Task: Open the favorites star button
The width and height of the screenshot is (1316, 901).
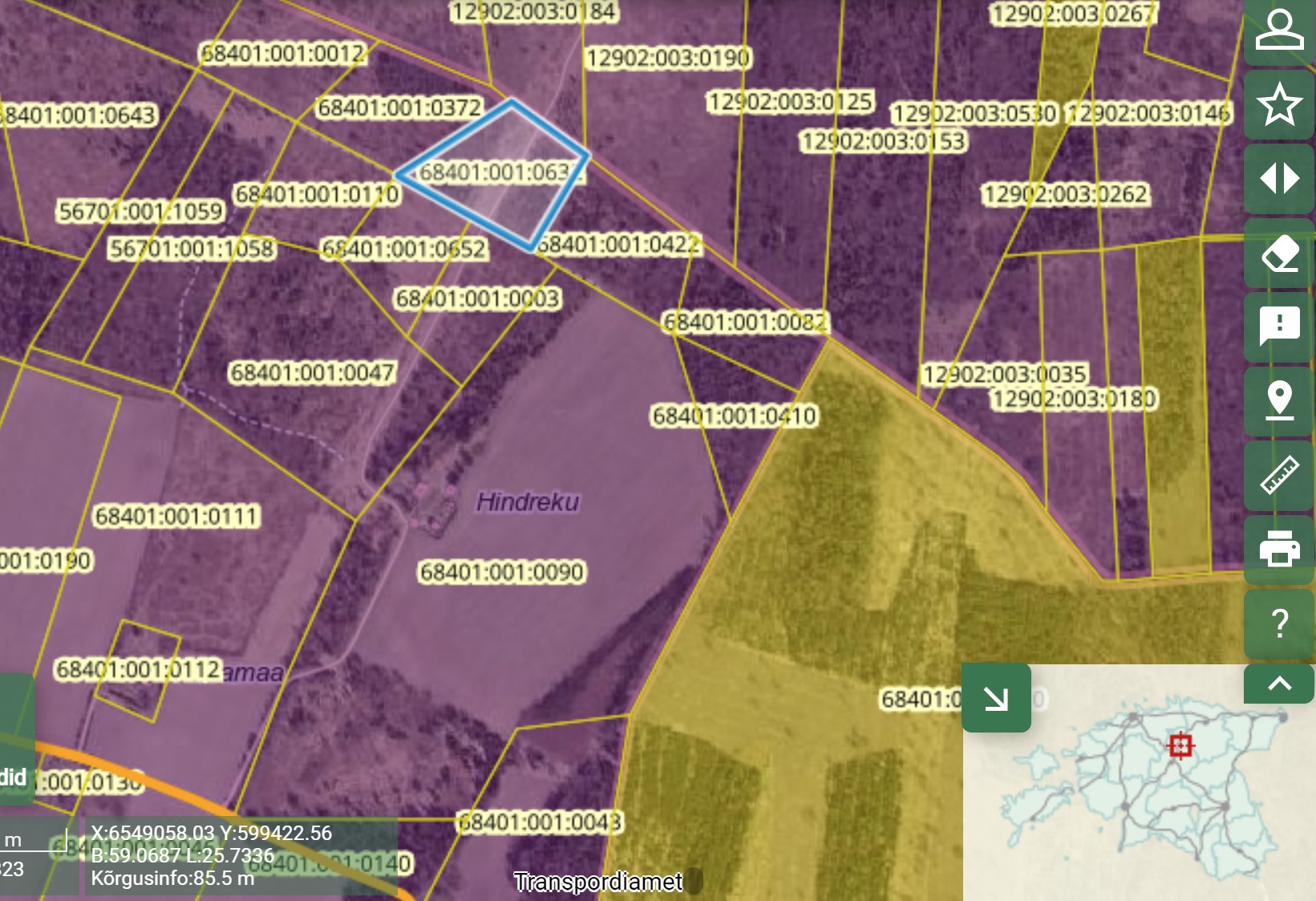Action: tap(1279, 104)
